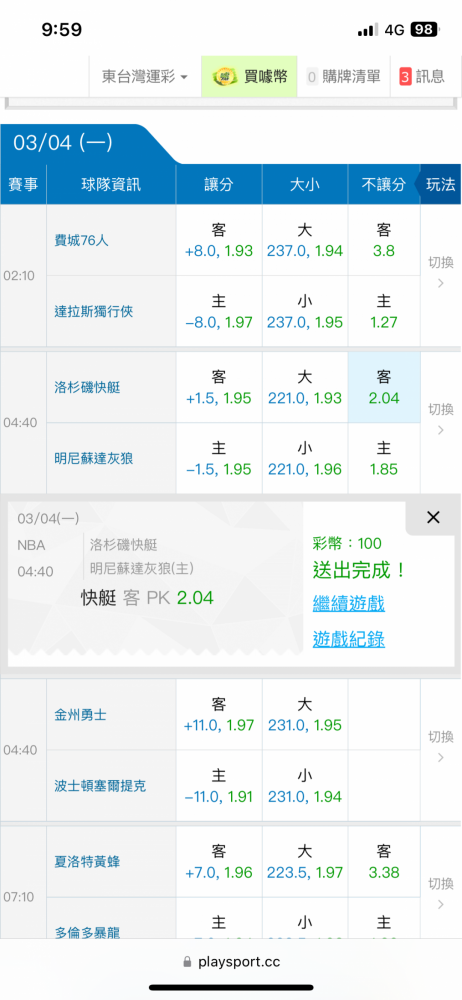Open 購牌清單 cart list
The height and width of the screenshot is (1000, 462).
tap(343, 77)
